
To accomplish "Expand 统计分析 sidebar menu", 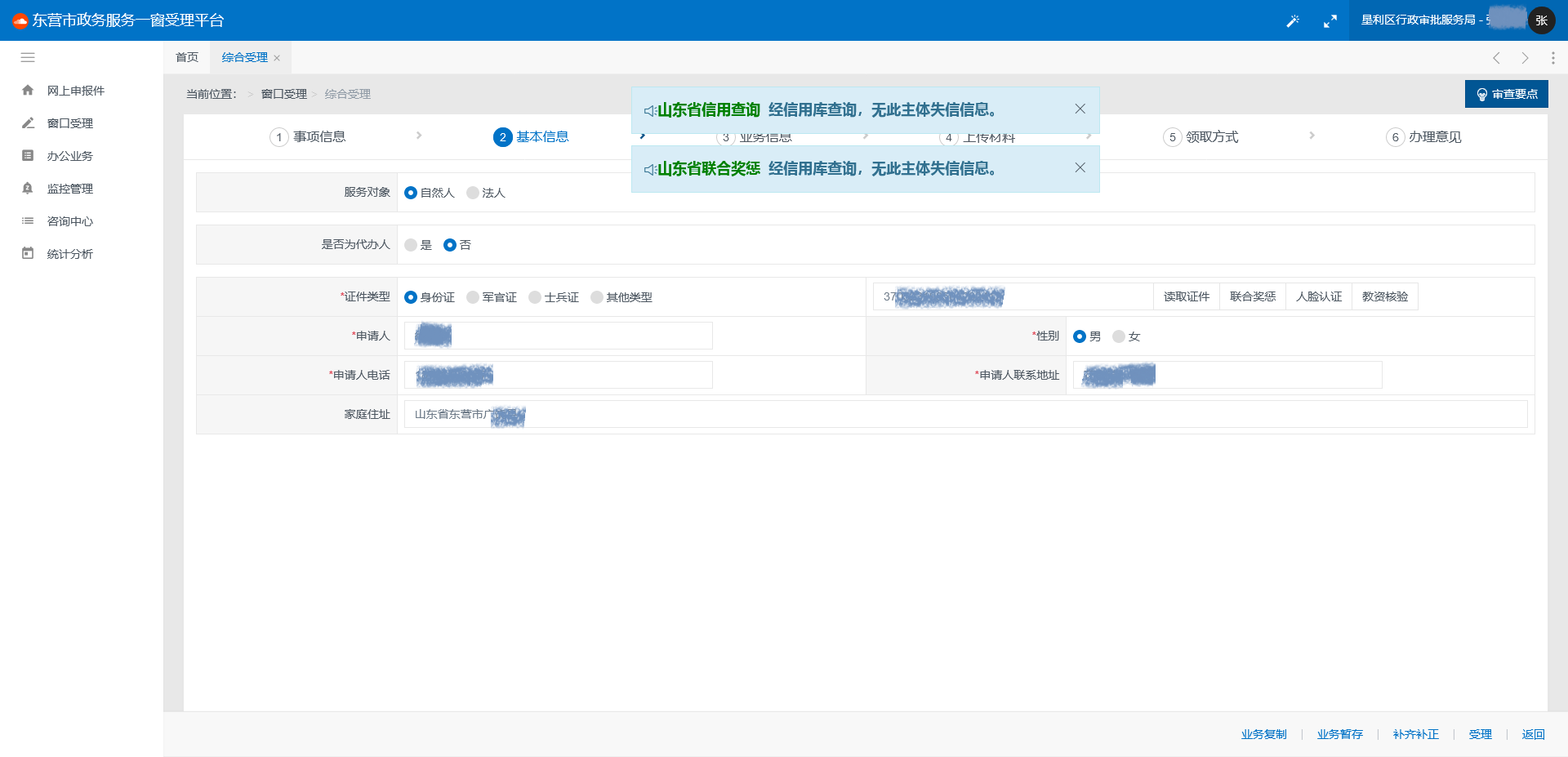I will click(x=70, y=254).
